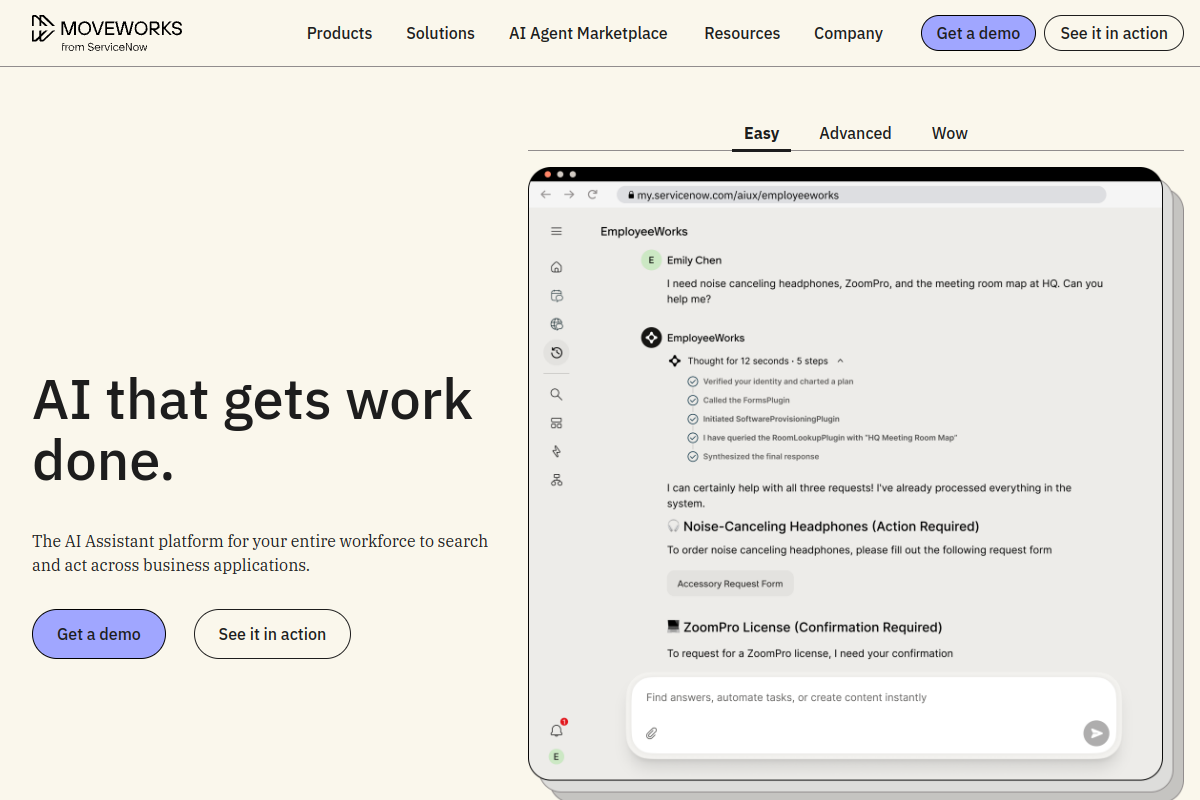
Task: Click the browser forward arrow
Action: [x=569, y=194]
